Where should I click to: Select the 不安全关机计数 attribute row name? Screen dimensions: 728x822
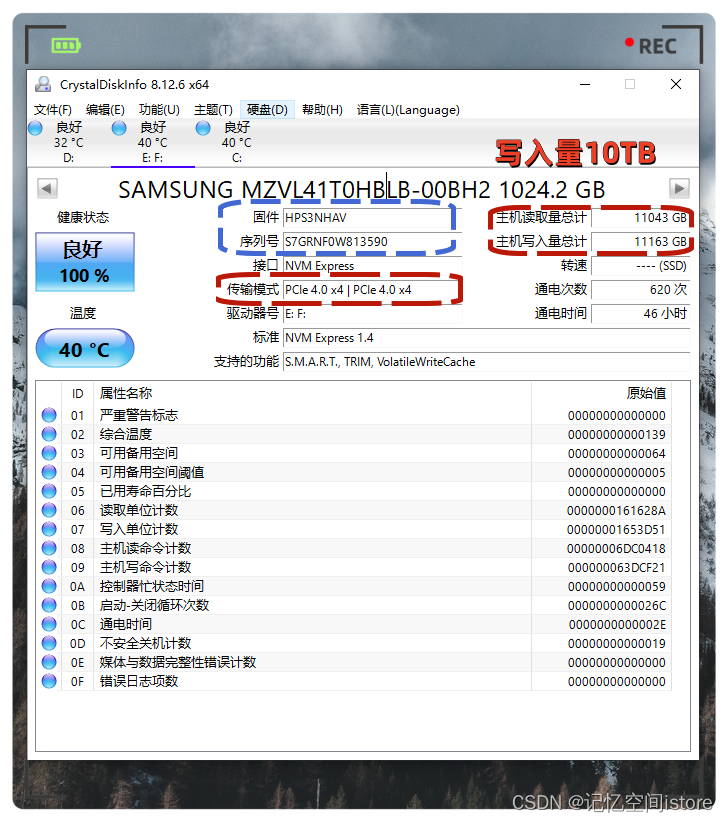point(146,643)
